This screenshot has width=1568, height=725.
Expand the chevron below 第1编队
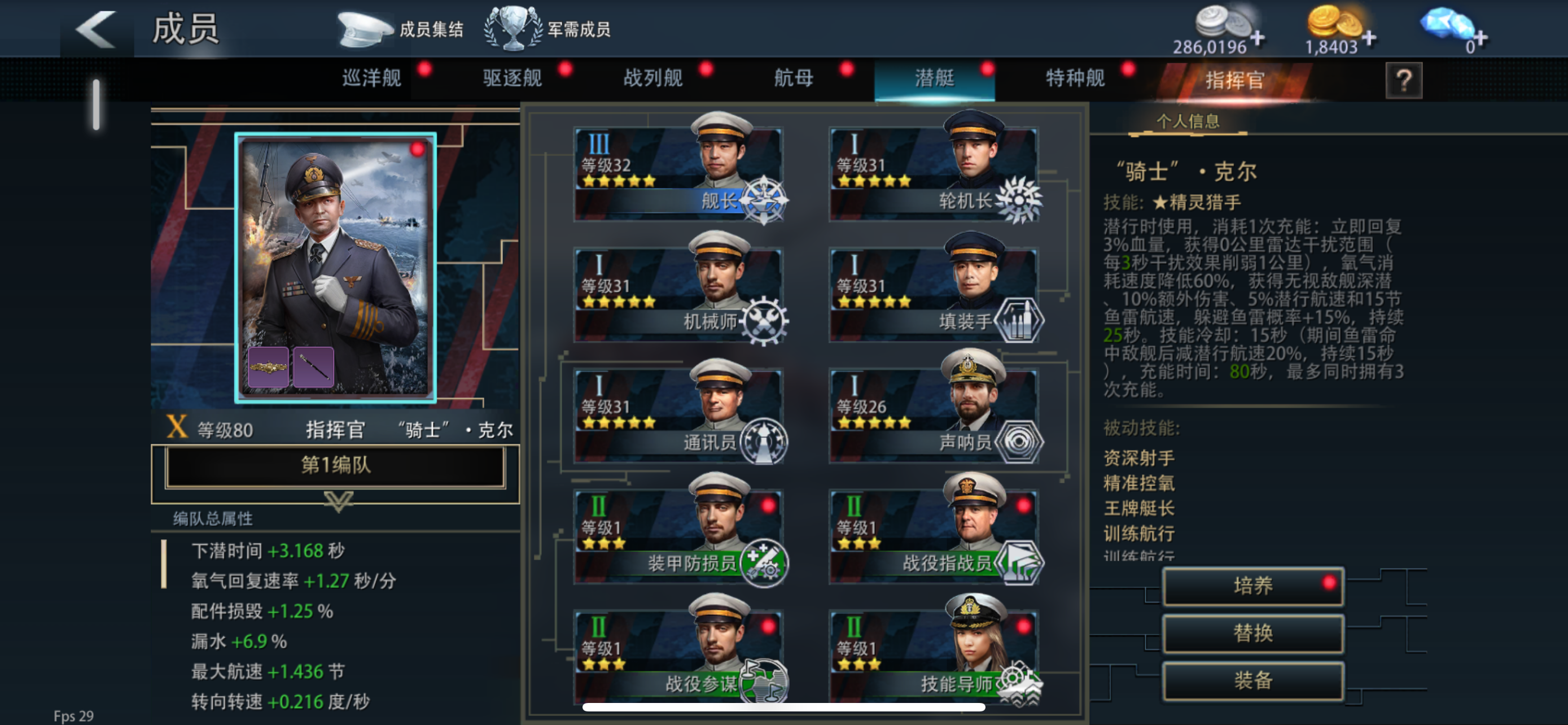coord(339,501)
